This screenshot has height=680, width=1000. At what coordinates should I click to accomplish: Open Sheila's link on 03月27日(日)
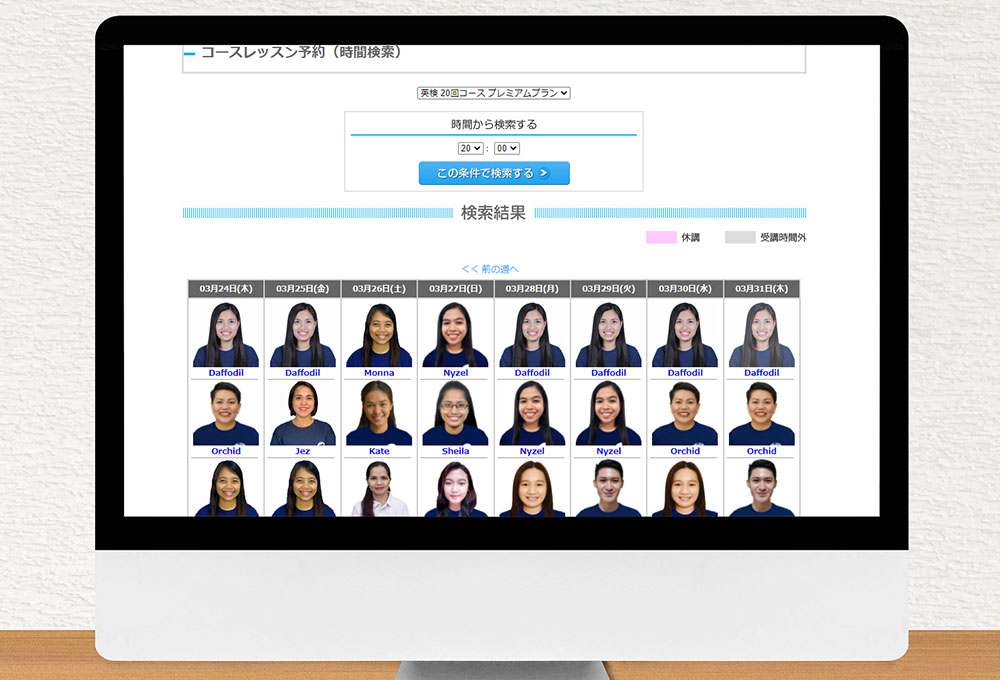click(x=455, y=451)
